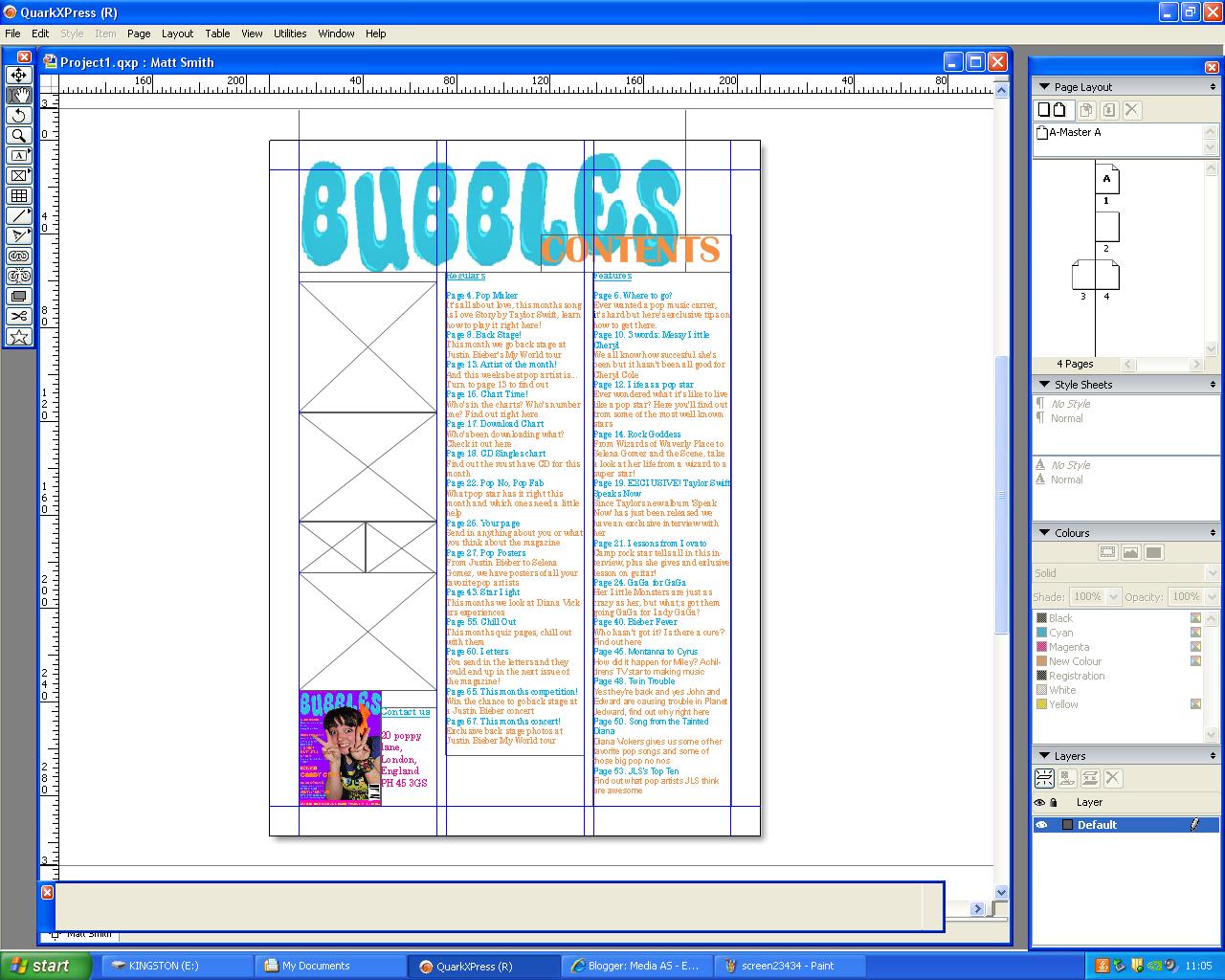Select the Composition Zones tool
The image size is (1225, 980).
[x=18, y=296]
